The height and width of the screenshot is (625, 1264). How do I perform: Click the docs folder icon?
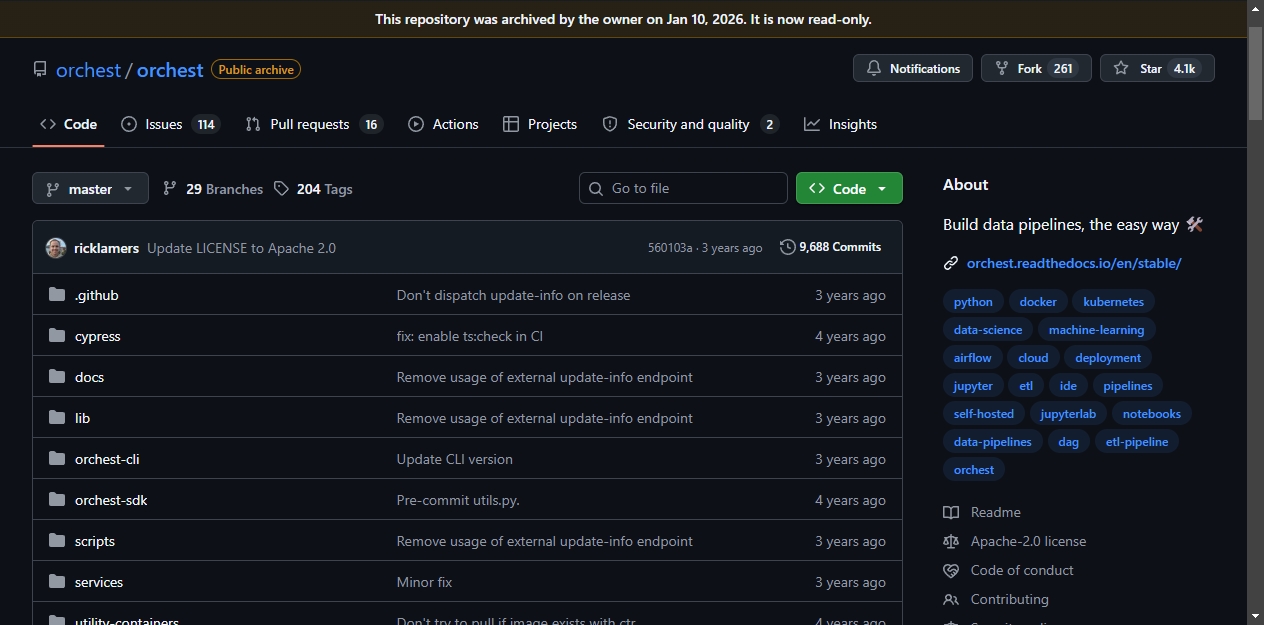(x=57, y=377)
